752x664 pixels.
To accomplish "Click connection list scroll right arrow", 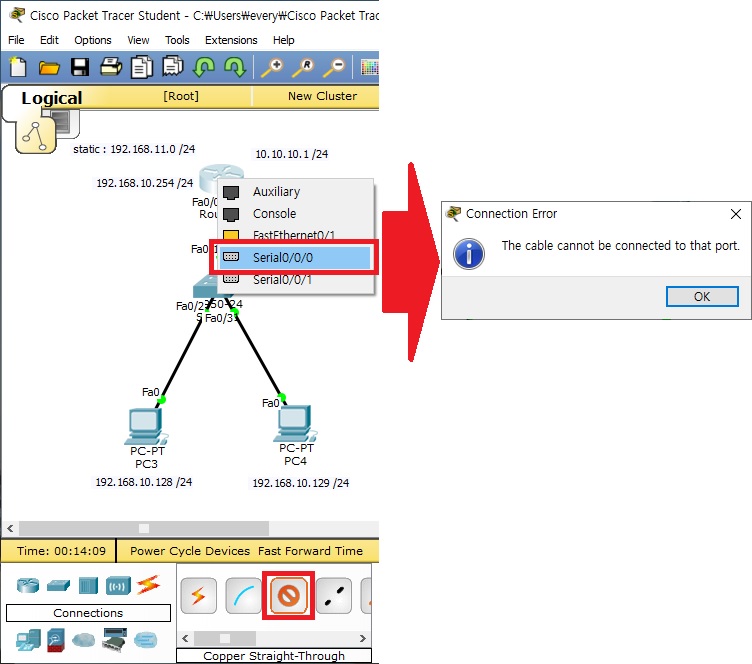I will pos(363,638).
